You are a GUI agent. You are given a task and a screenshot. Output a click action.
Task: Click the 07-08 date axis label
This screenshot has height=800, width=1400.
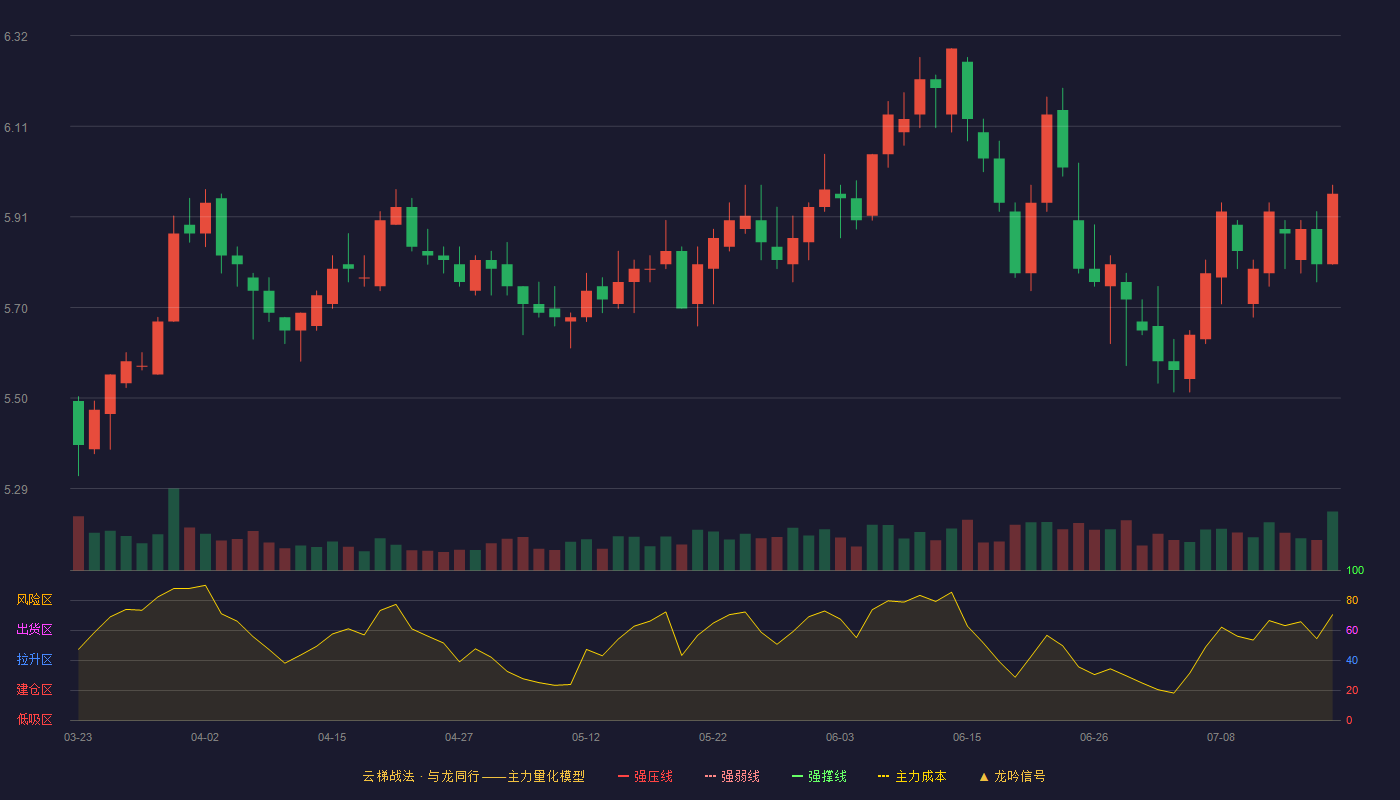coord(1221,737)
